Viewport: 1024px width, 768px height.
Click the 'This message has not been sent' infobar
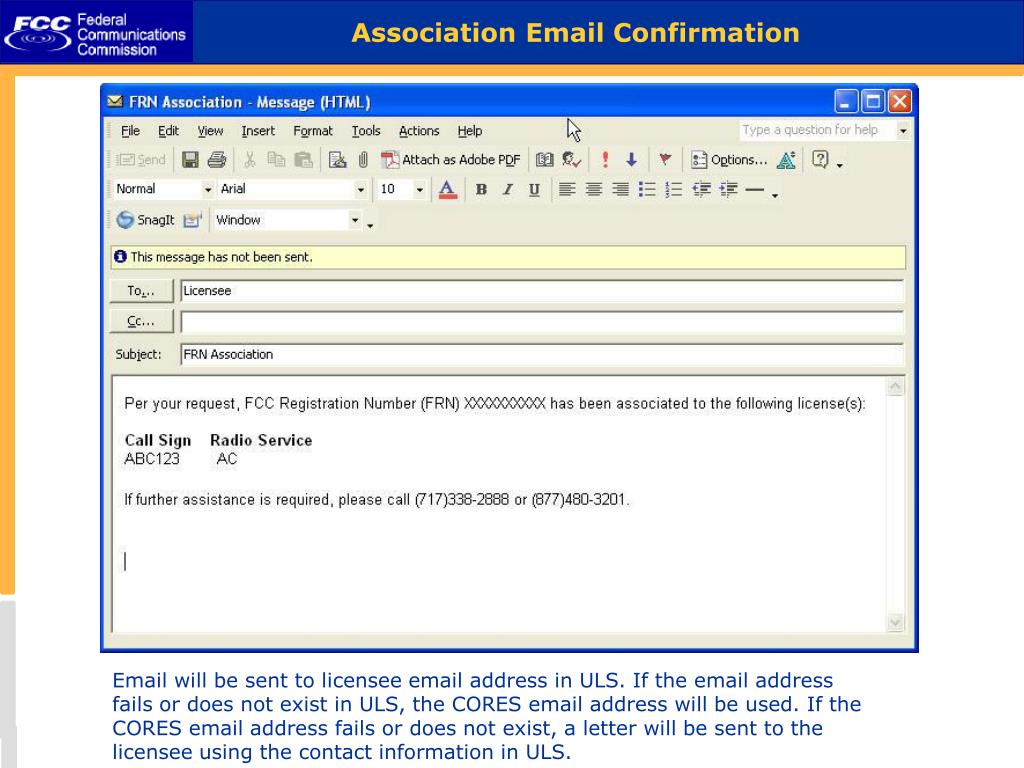pyautogui.click(x=508, y=257)
